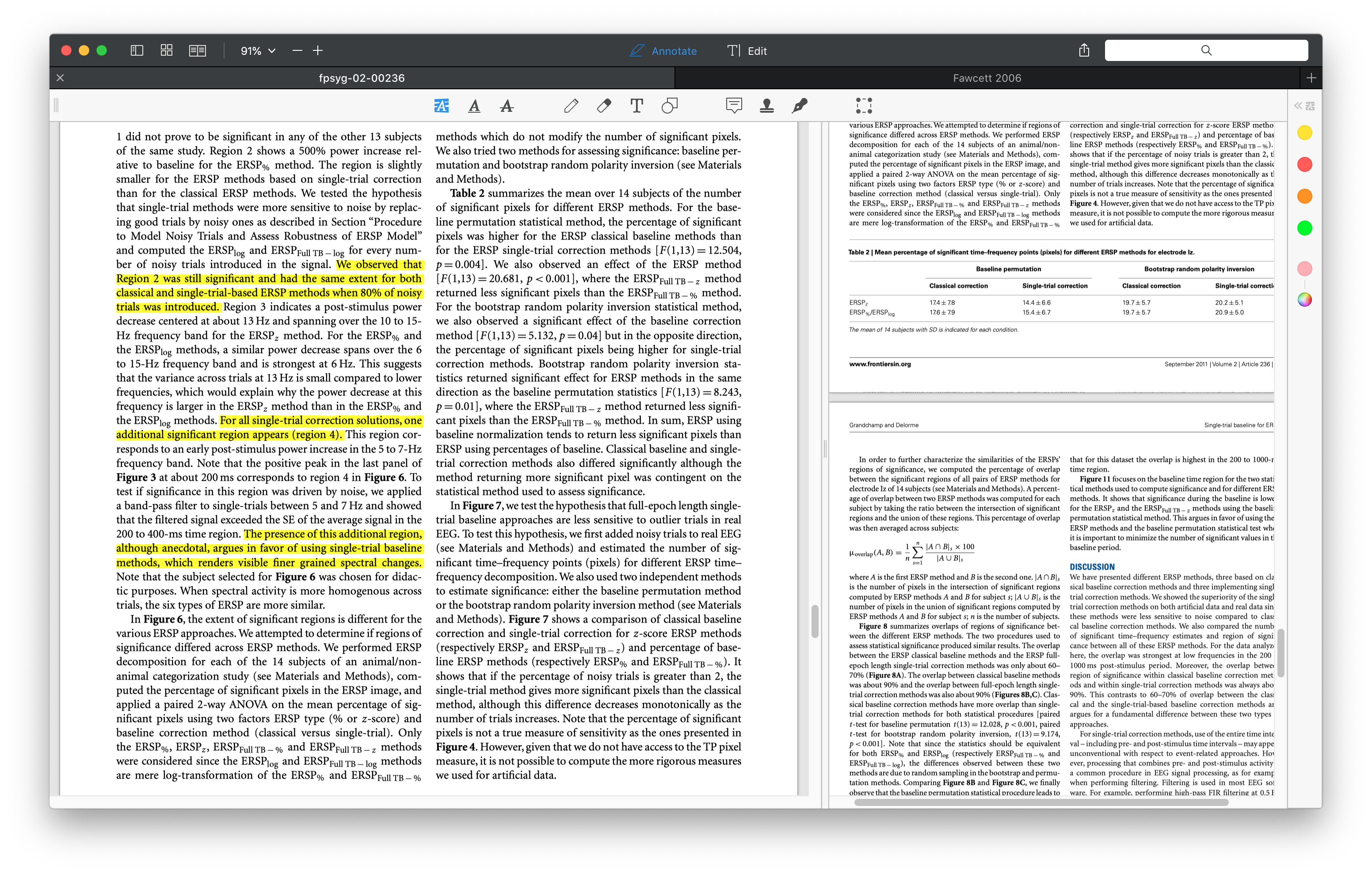Viewport: 1372px width, 874px height.
Task: Zoom out with the minus button
Action: coord(297,51)
